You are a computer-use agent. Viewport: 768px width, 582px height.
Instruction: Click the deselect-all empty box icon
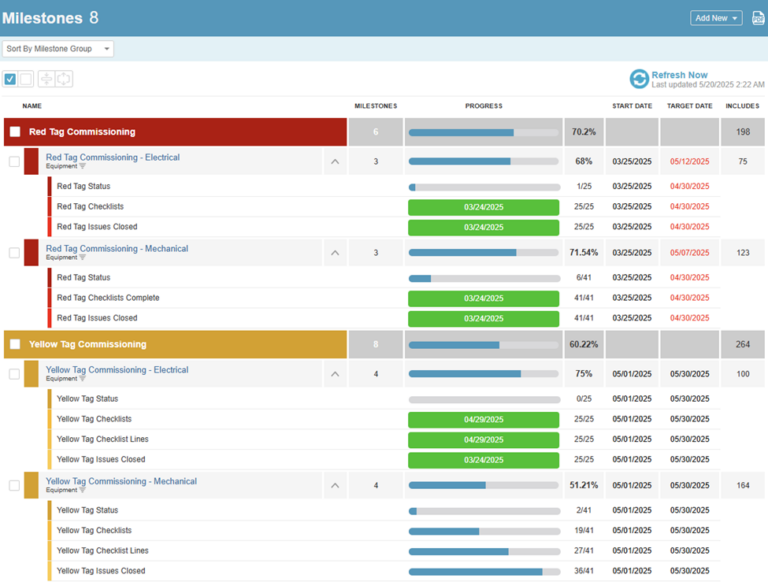pyautogui.click(x=26, y=79)
